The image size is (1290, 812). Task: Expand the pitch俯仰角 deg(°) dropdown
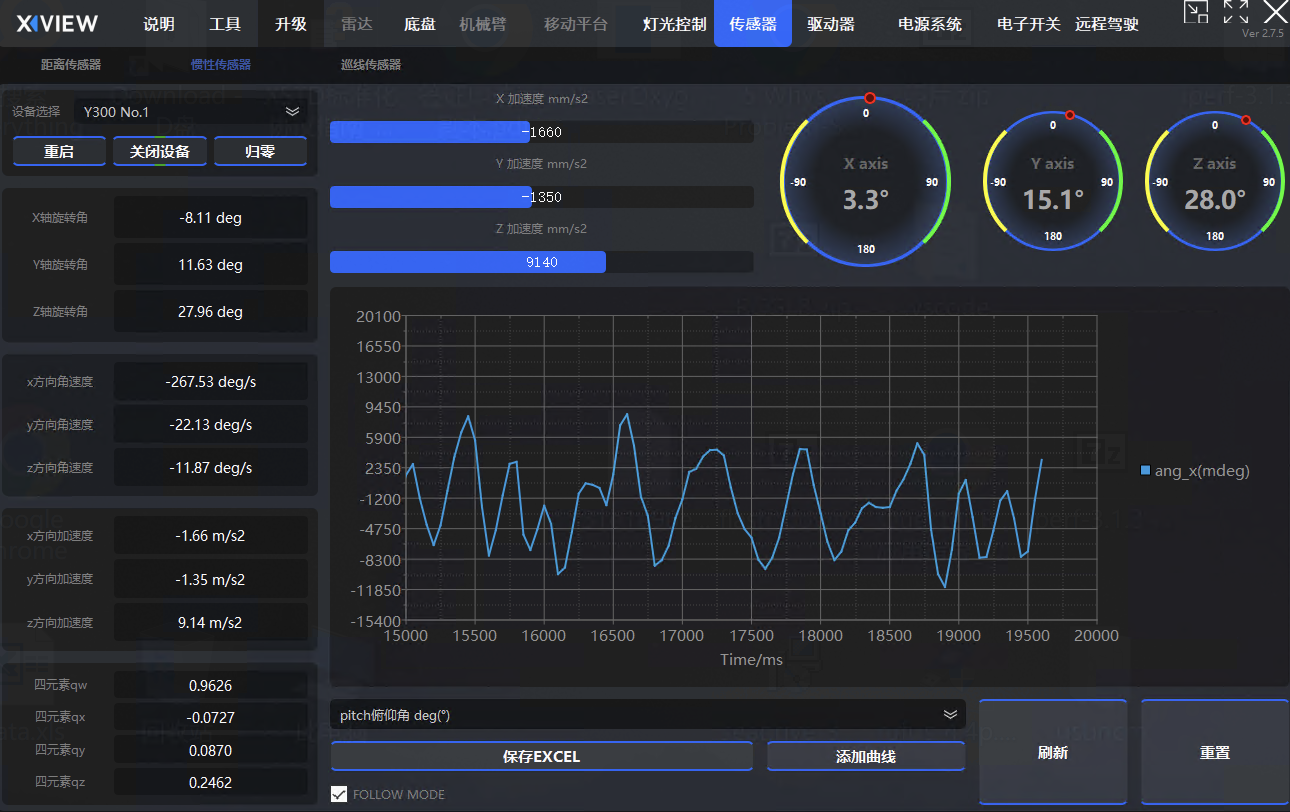(647, 715)
